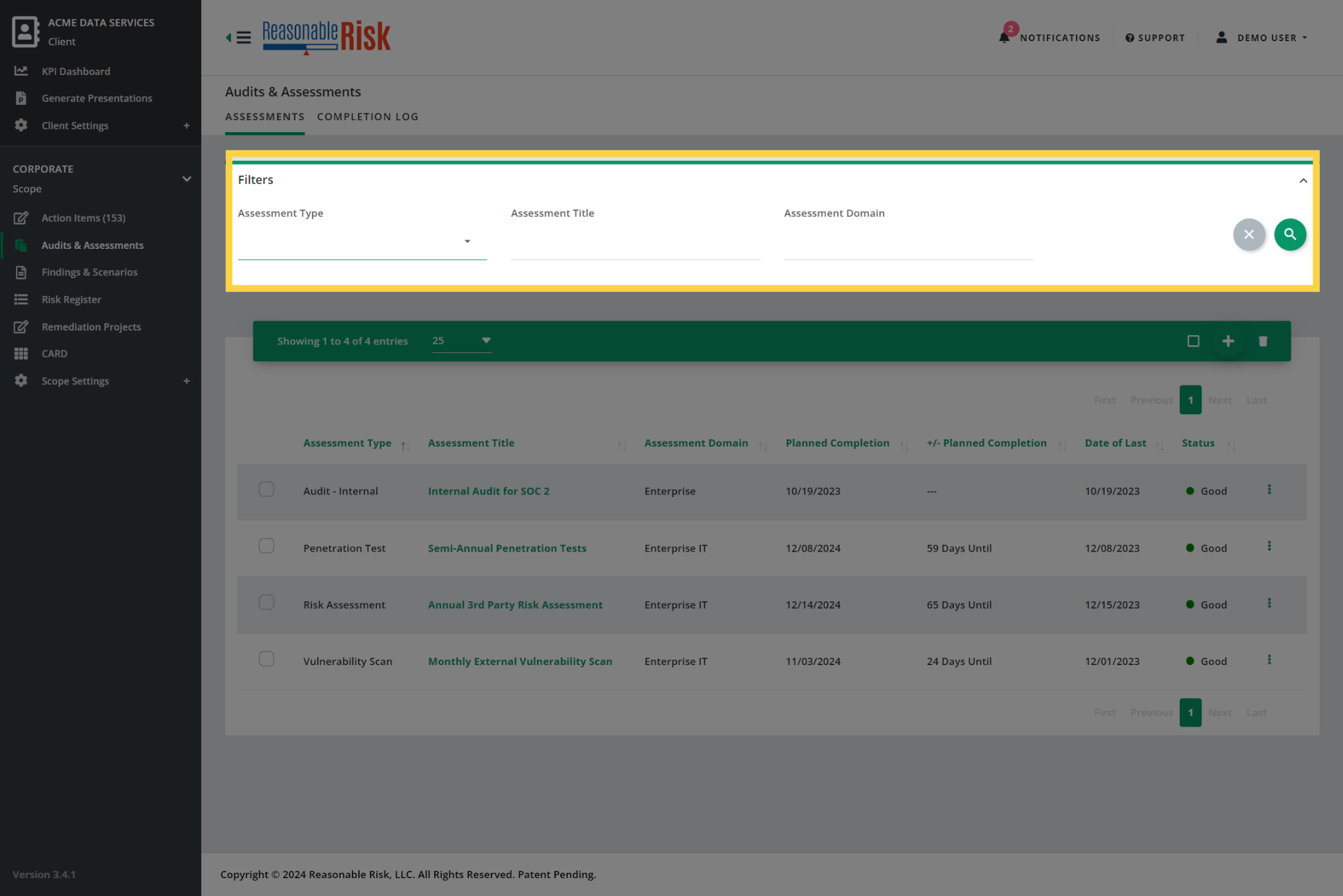The image size is (1343, 896).
Task: Sort by Status column header
Action: tap(1198, 443)
